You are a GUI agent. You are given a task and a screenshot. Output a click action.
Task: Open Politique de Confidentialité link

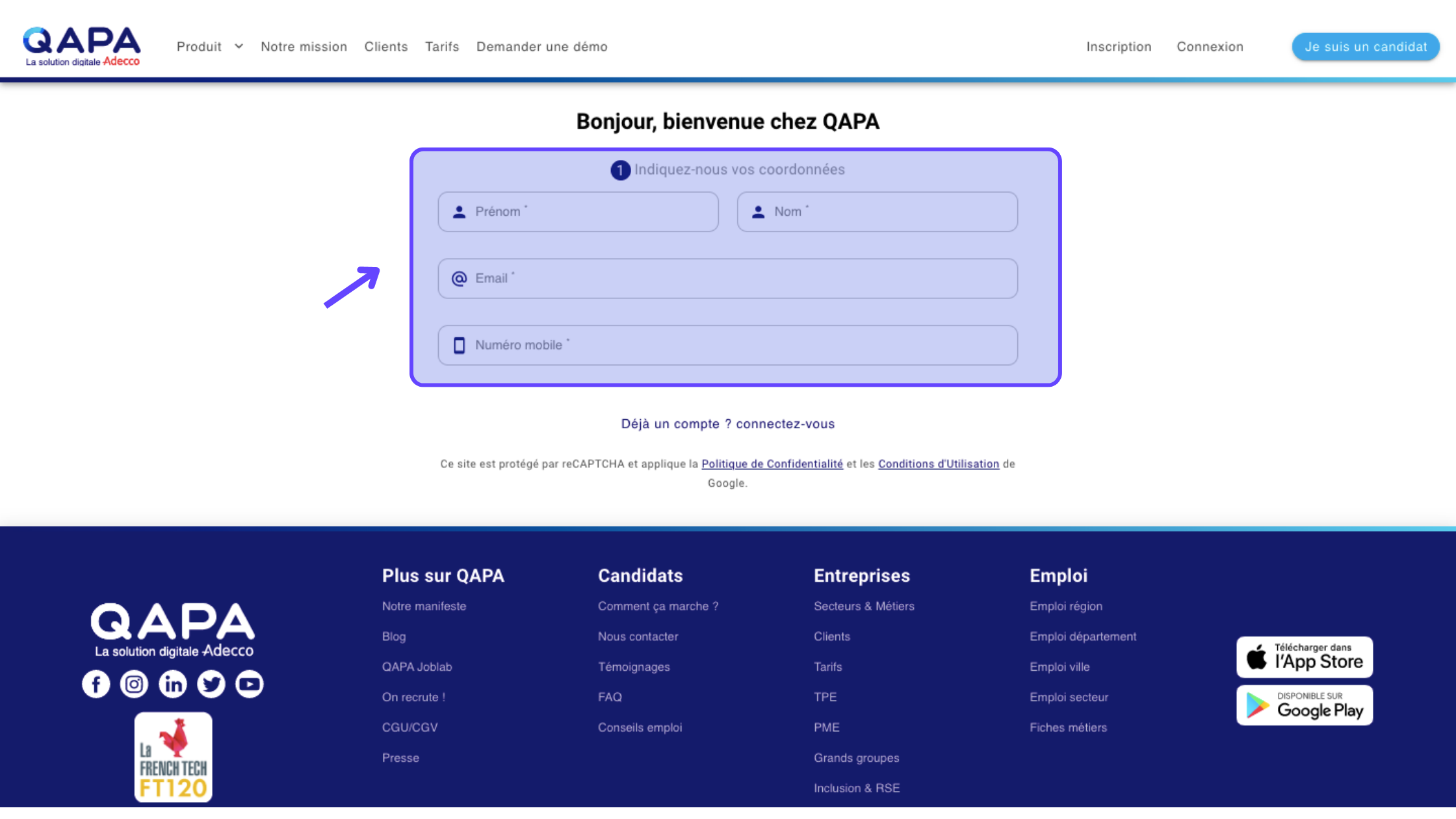point(772,464)
